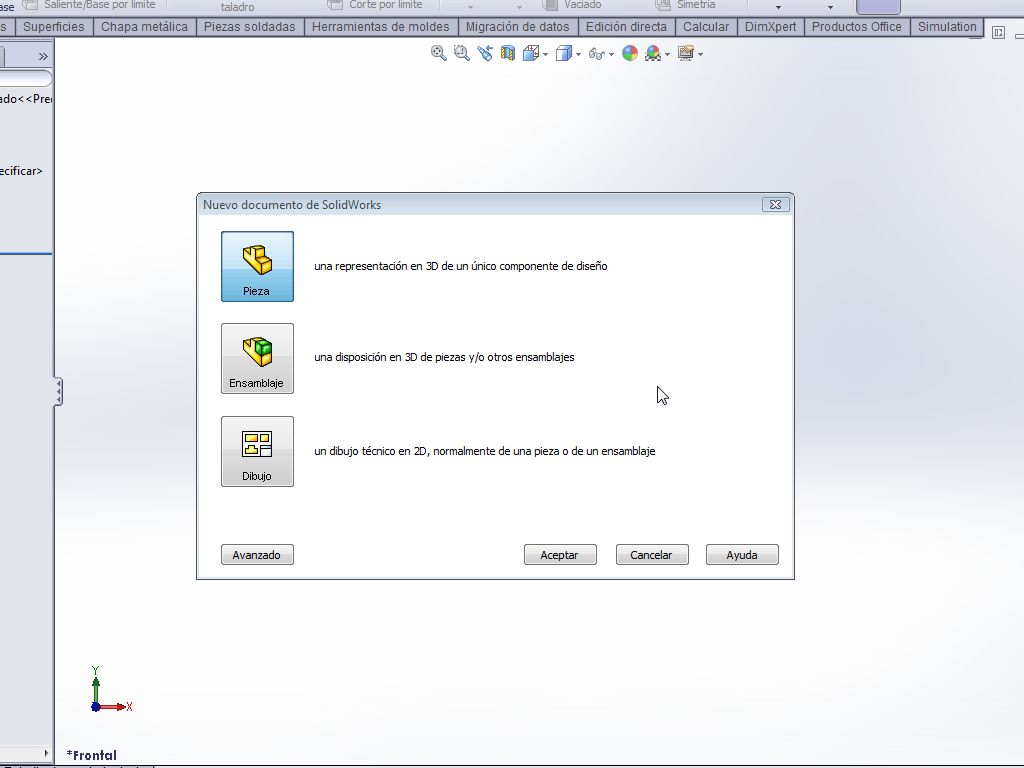Open Migración de datos tab
Image resolution: width=1024 pixels, height=768 pixels.
coord(517,27)
